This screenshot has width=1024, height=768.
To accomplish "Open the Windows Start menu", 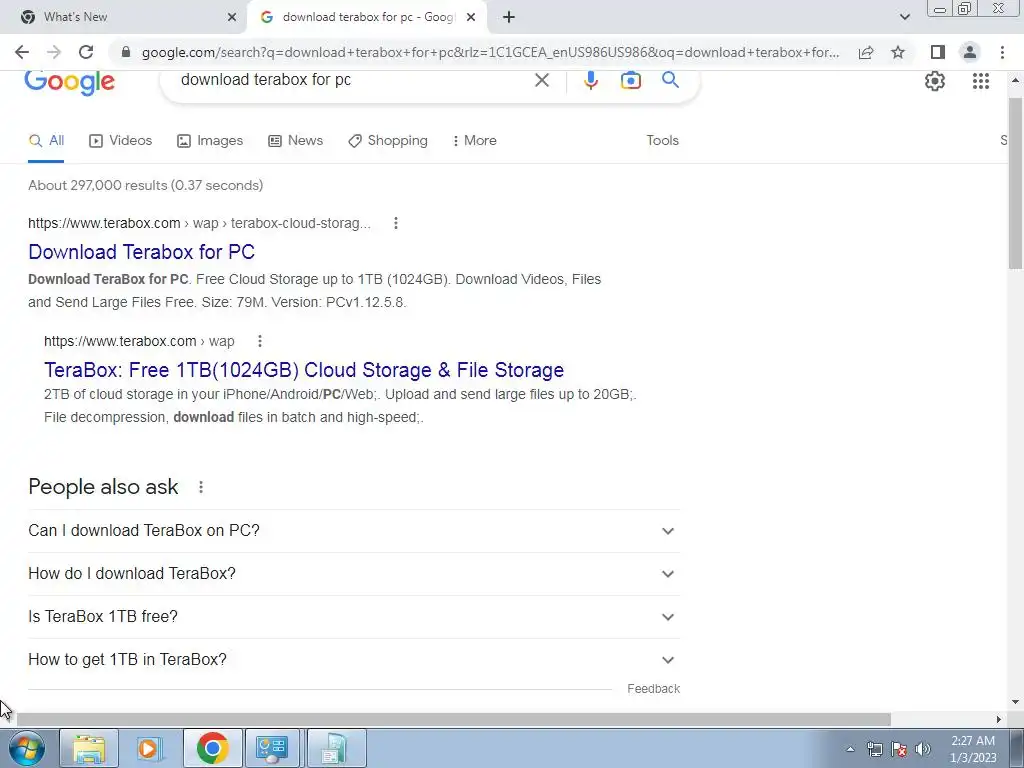I will tap(27, 748).
